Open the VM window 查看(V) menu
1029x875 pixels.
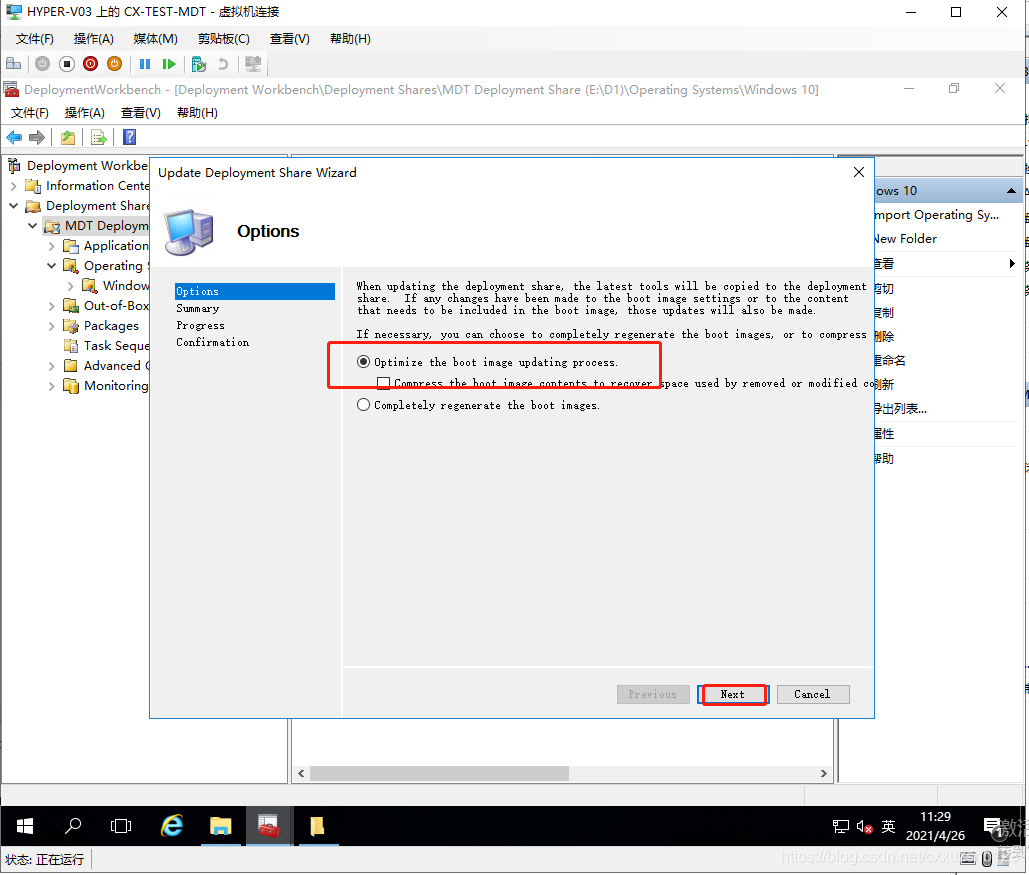coord(289,39)
